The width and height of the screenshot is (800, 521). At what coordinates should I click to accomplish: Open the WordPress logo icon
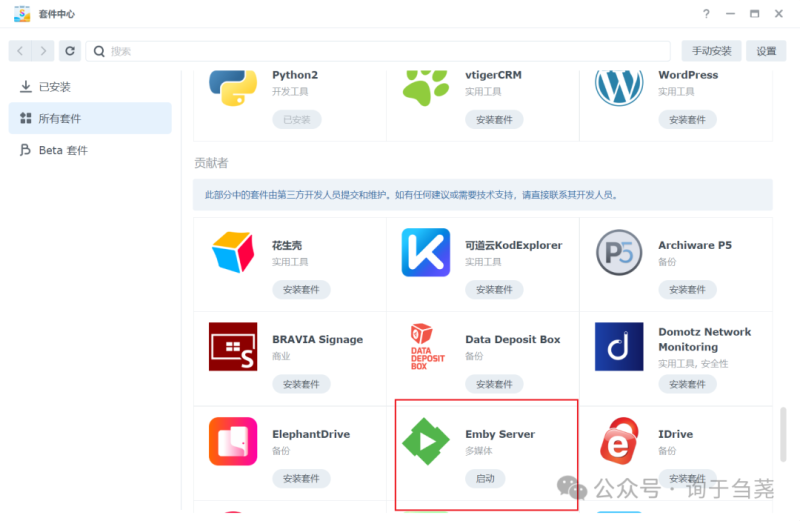pos(619,88)
